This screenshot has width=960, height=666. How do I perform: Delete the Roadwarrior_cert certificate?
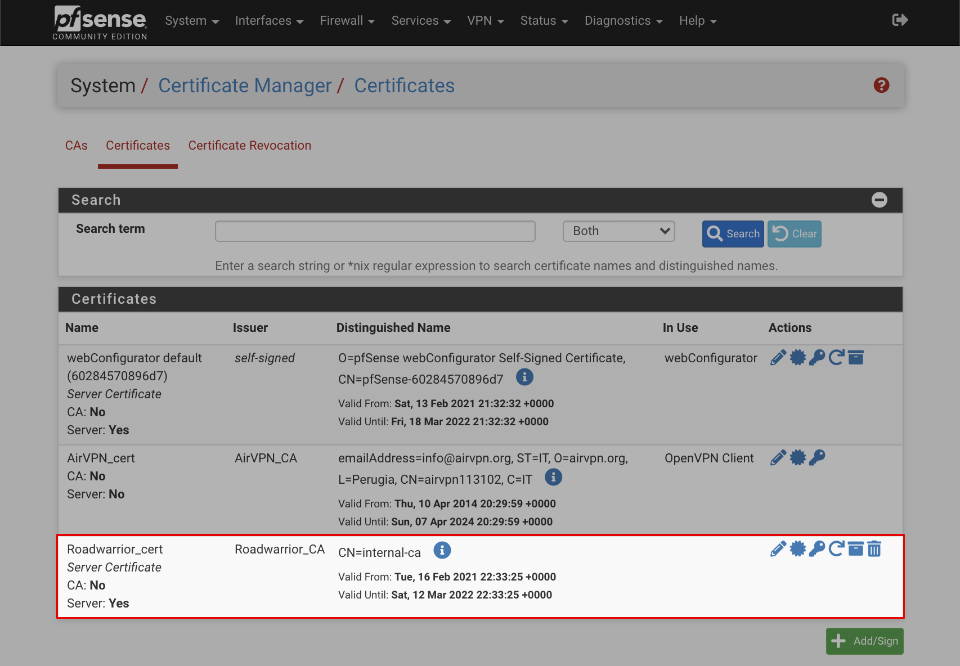coord(874,548)
